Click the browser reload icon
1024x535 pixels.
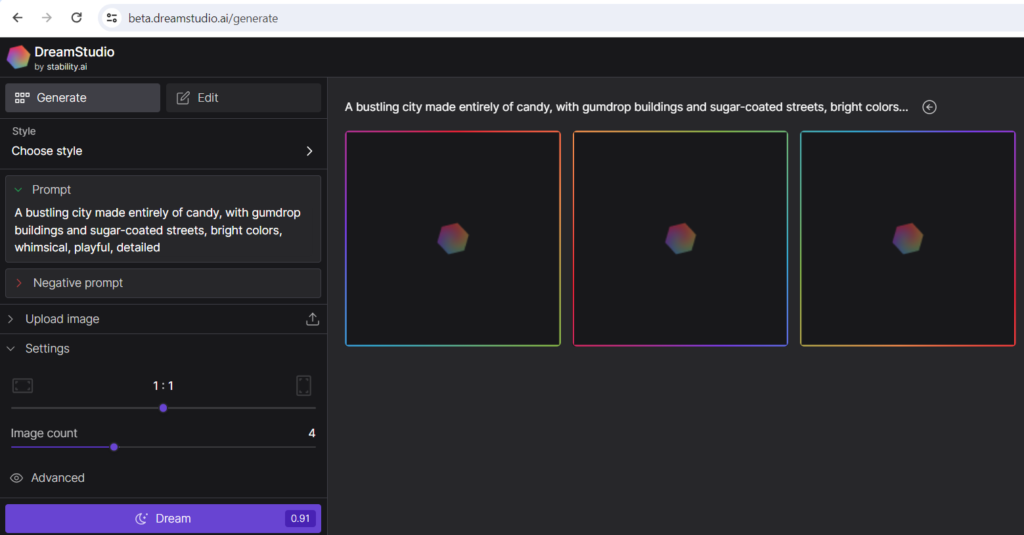pos(76,18)
